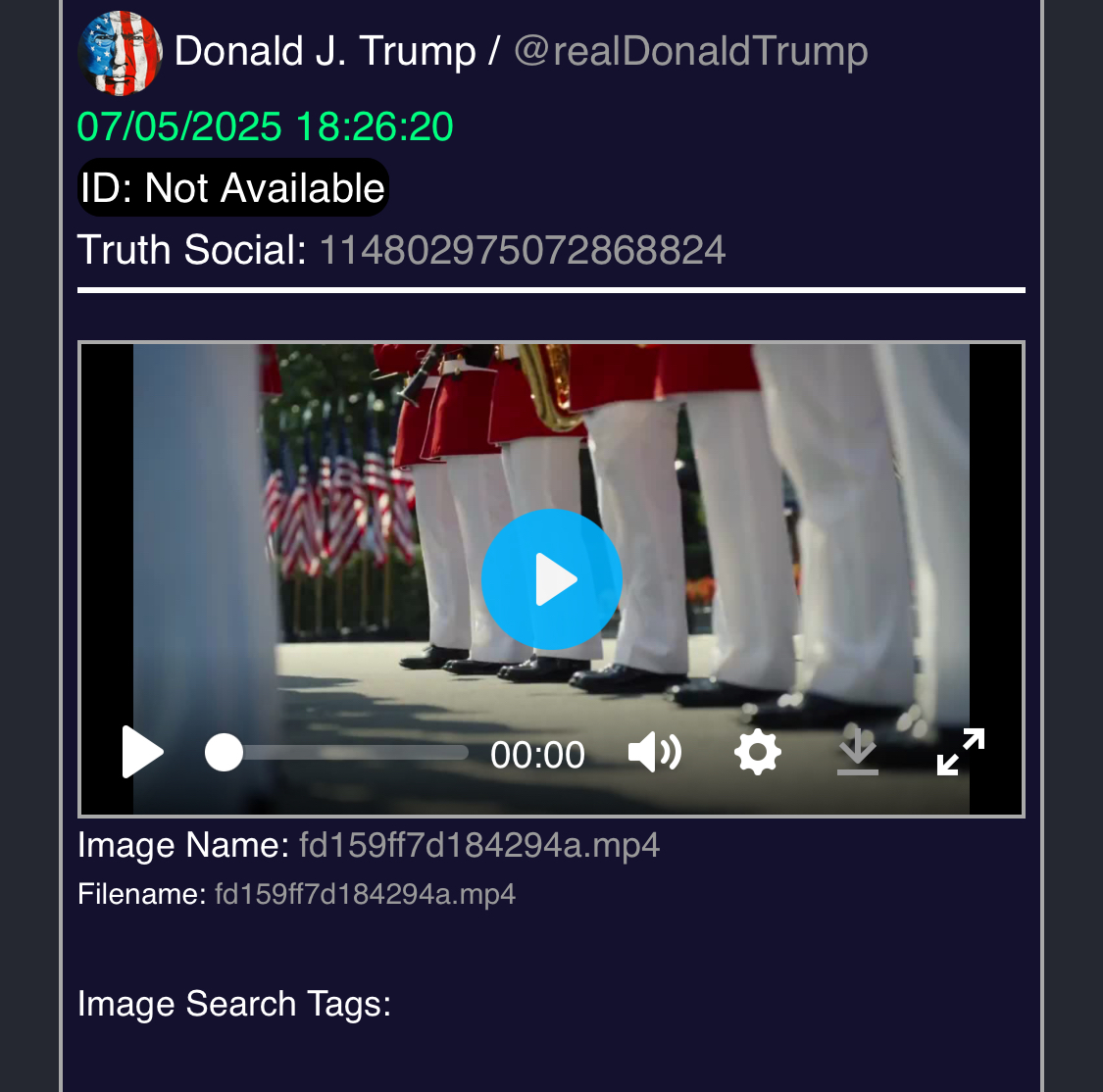Image resolution: width=1103 pixels, height=1092 pixels.
Task: Click the 00:00 video time display
Action: [537, 755]
